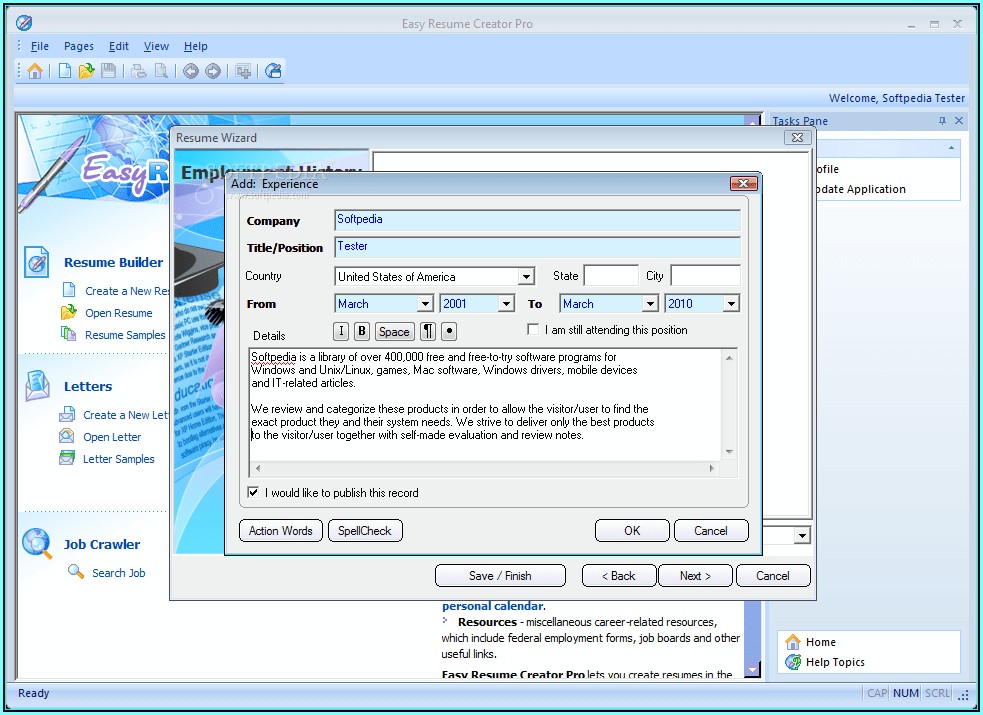Open the View menu
Screen dimensions: 983x715
point(156,46)
